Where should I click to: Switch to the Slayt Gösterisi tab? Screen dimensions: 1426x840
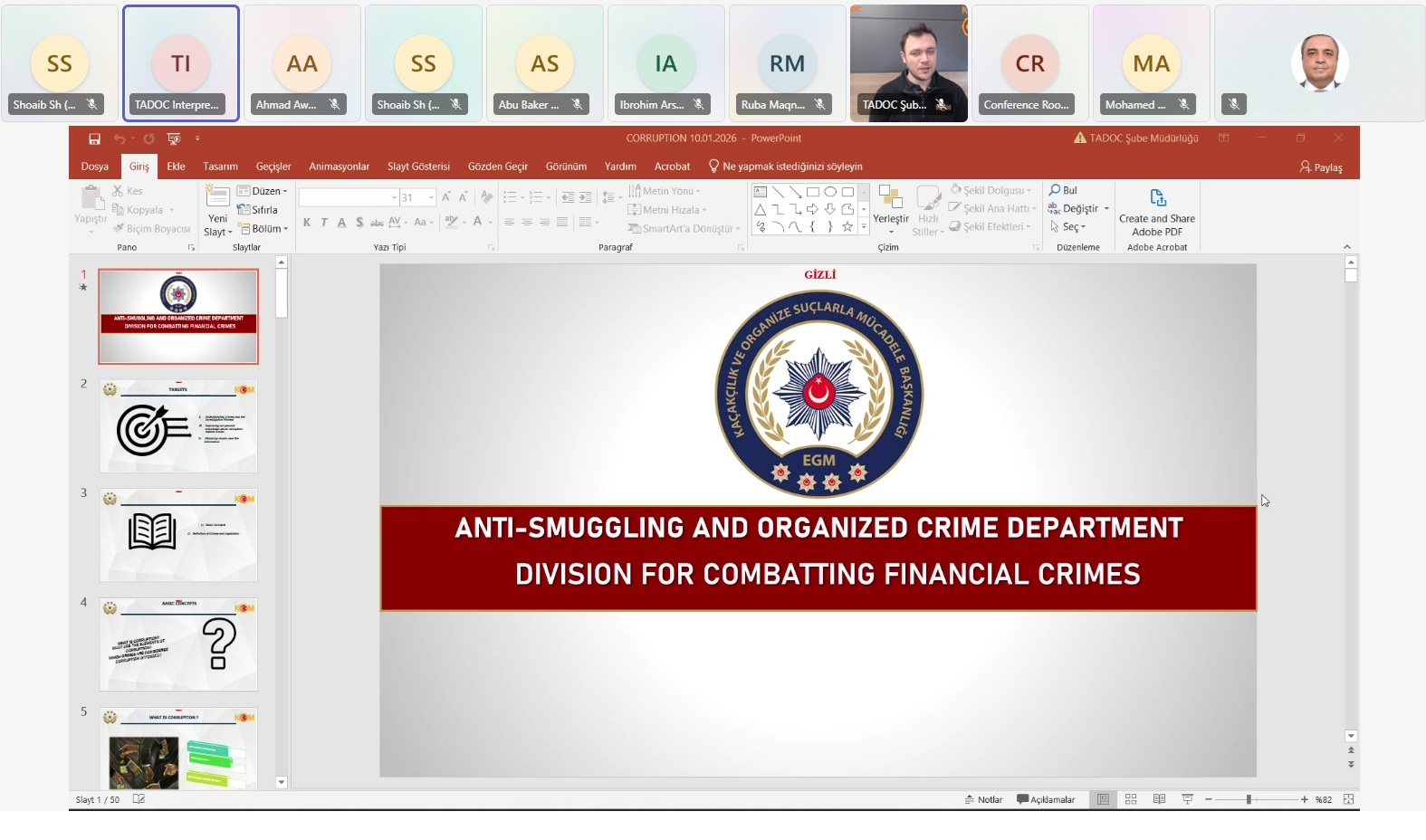point(418,167)
